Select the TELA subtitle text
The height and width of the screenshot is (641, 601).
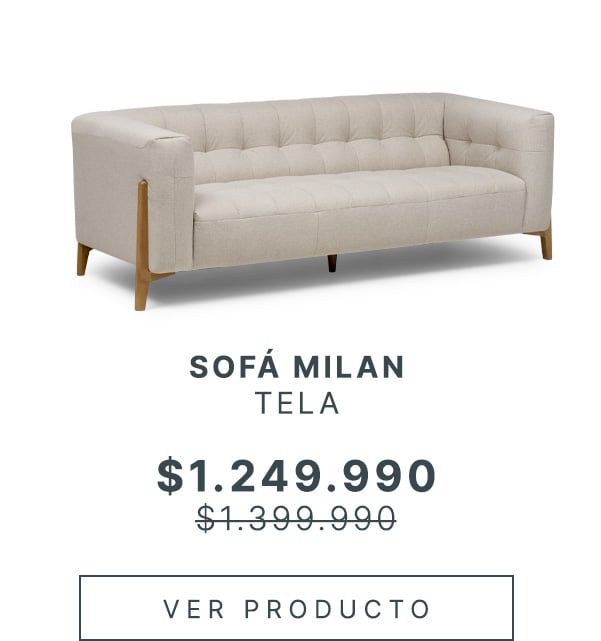pyautogui.click(x=297, y=403)
